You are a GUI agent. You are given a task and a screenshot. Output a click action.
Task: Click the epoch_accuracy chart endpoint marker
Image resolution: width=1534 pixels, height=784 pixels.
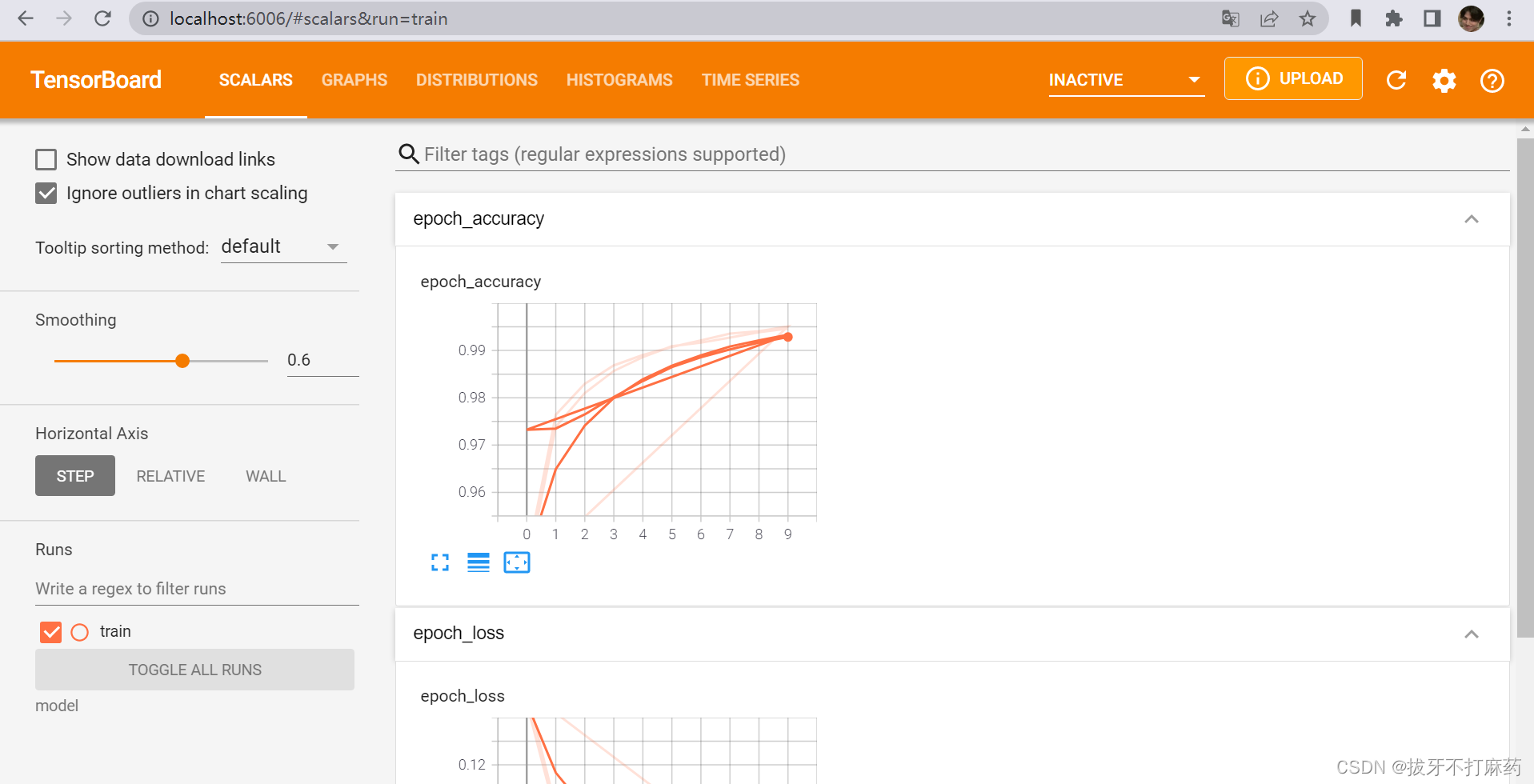(x=788, y=337)
